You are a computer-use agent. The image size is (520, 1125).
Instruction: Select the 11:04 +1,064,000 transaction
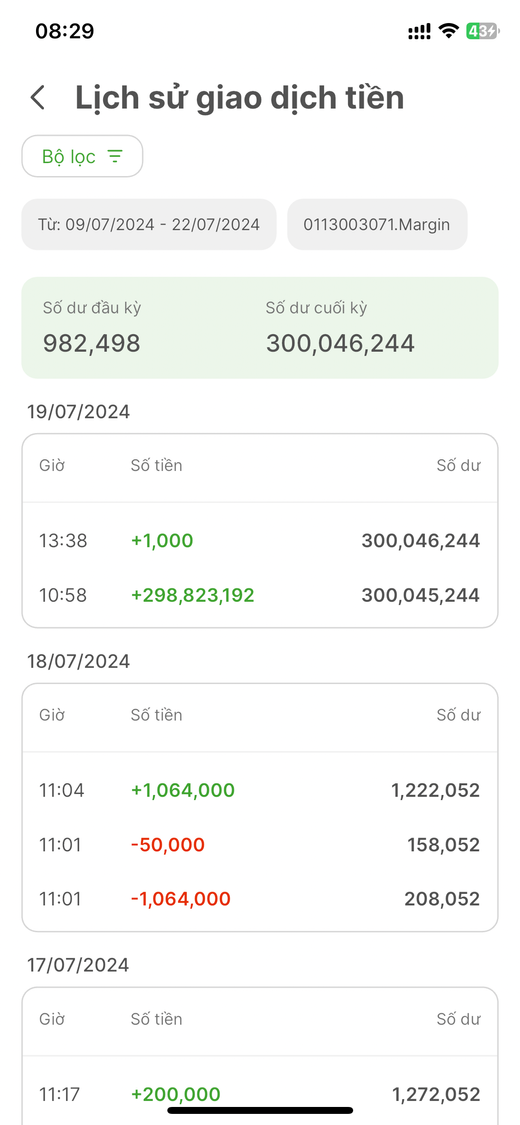[260, 790]
